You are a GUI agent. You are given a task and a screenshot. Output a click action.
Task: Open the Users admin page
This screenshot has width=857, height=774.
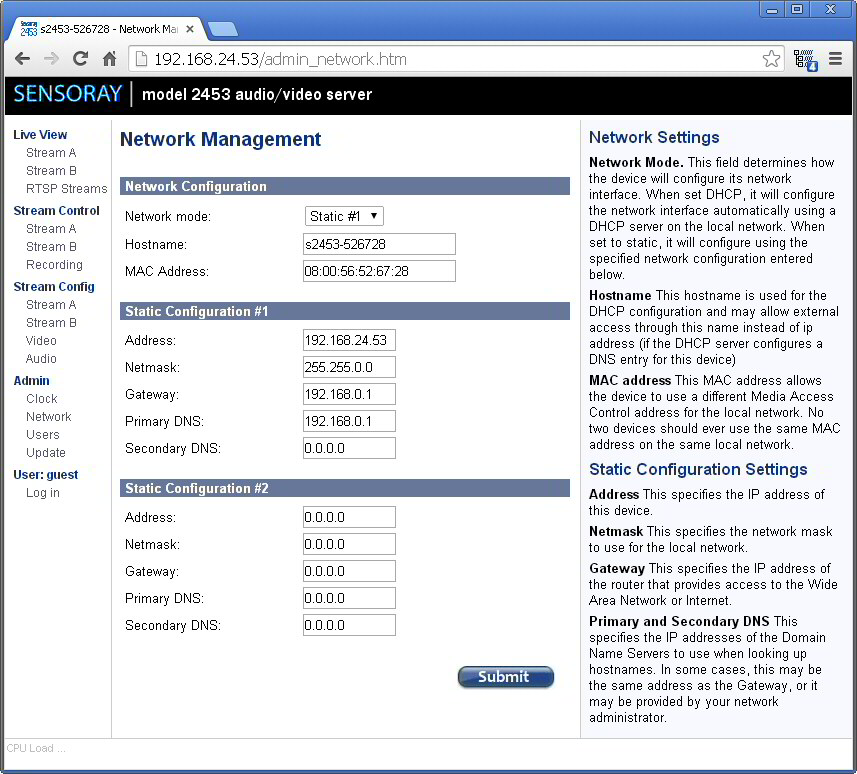[43, 435]
